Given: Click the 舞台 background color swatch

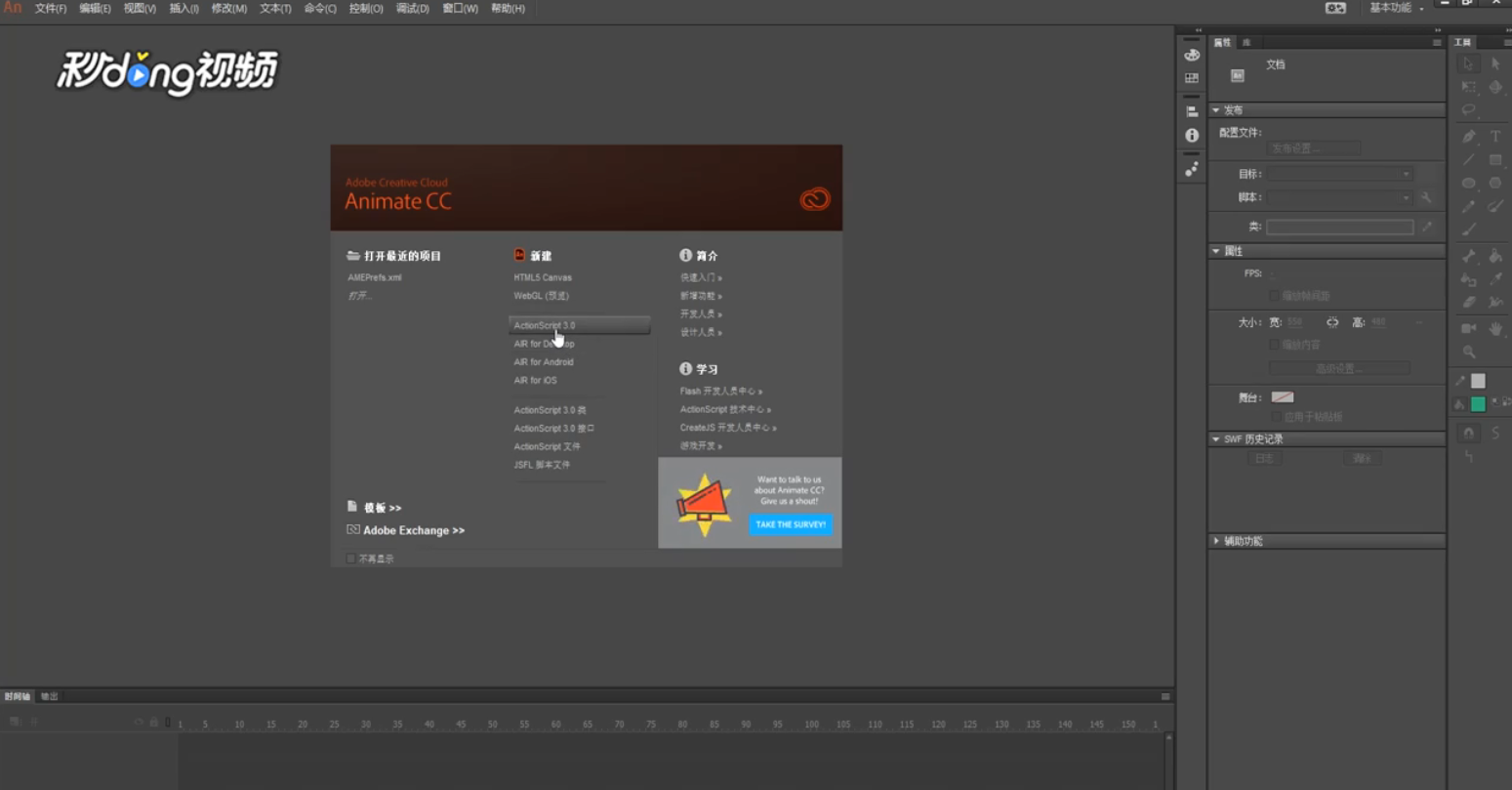Looking at the screenshot, I should pyautogui.click(x=1283, y=397).
